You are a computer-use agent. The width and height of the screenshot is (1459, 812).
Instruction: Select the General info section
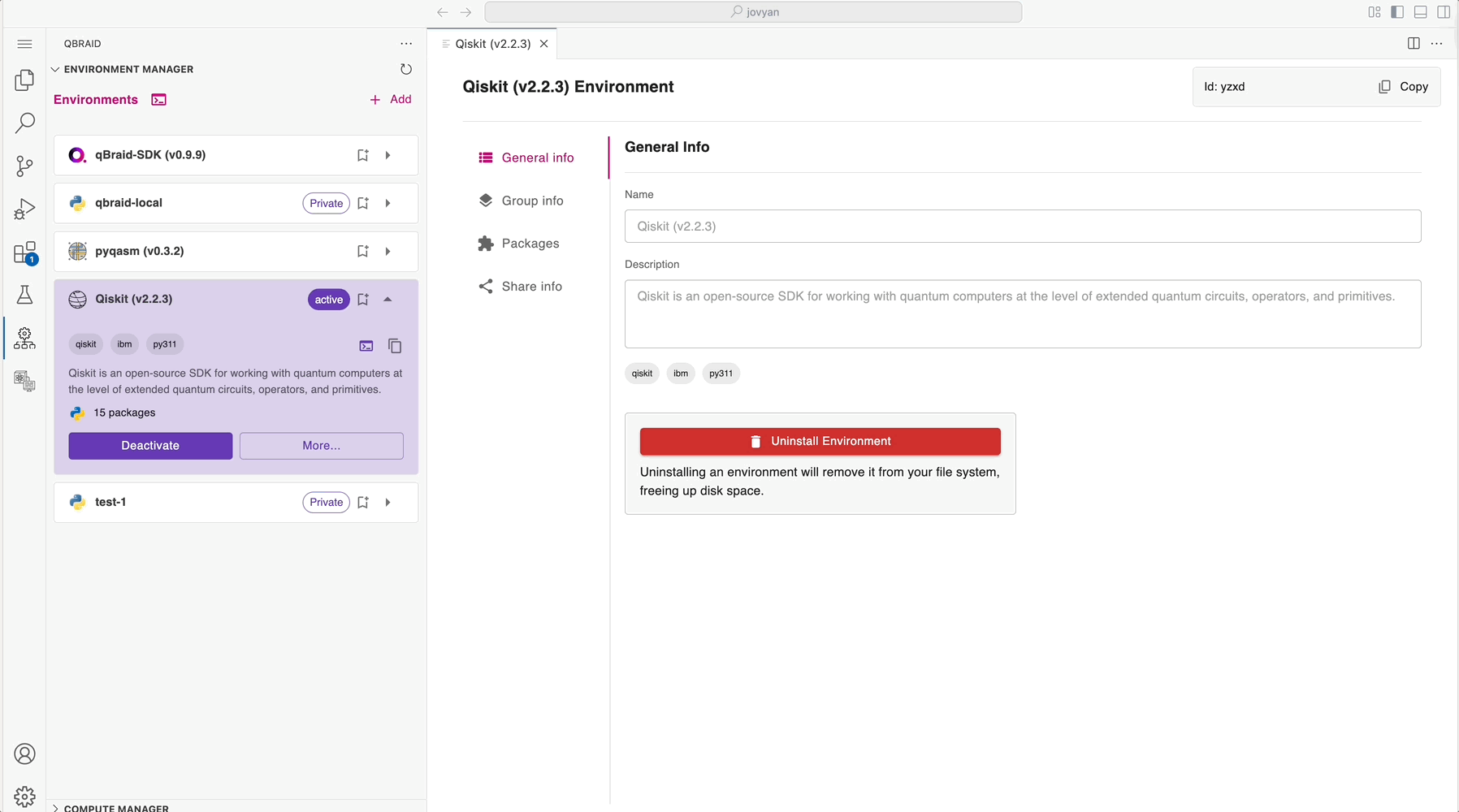point(526,158)
